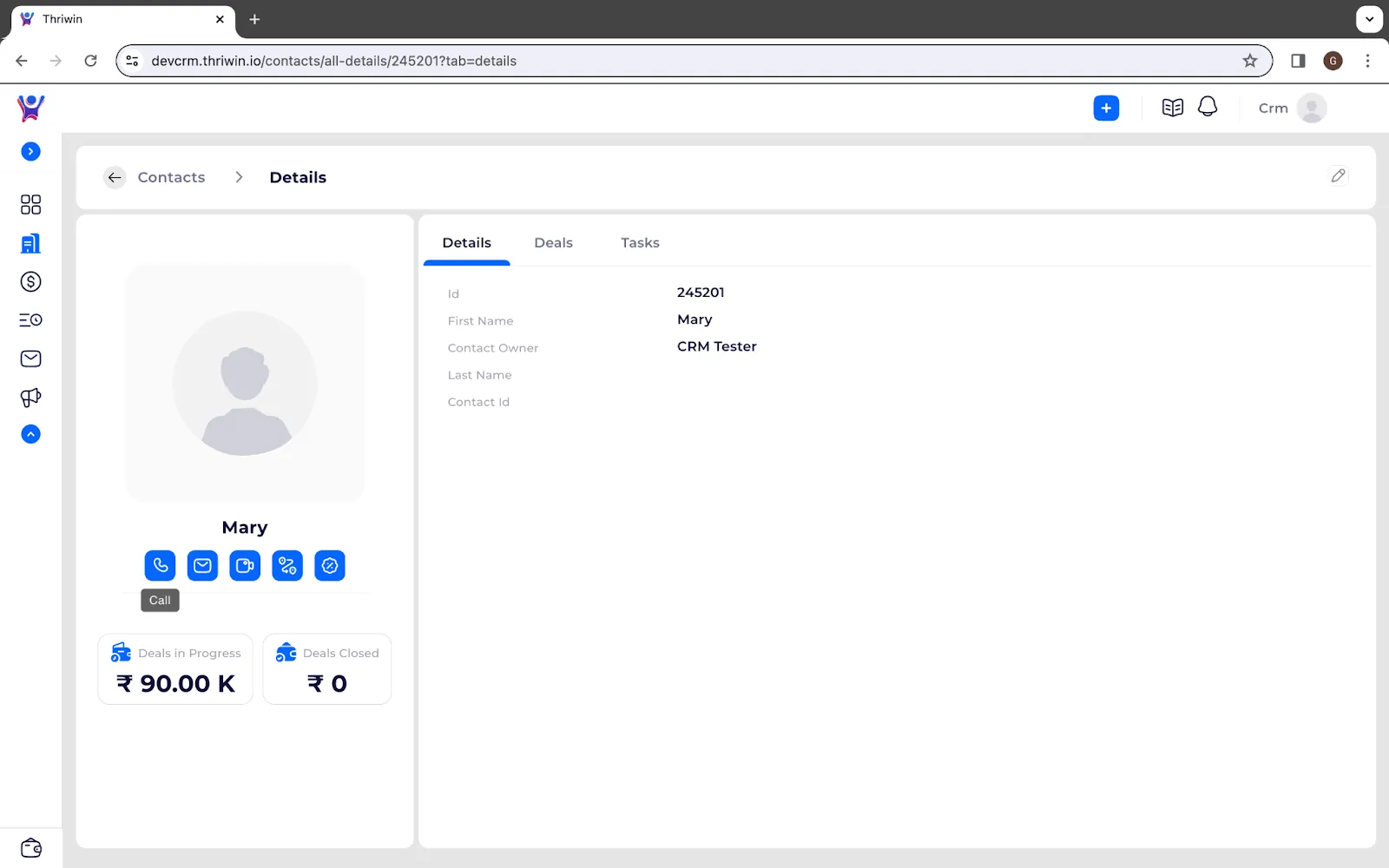Open the dashboard grid icon in the sidebar

click(30, 204)
